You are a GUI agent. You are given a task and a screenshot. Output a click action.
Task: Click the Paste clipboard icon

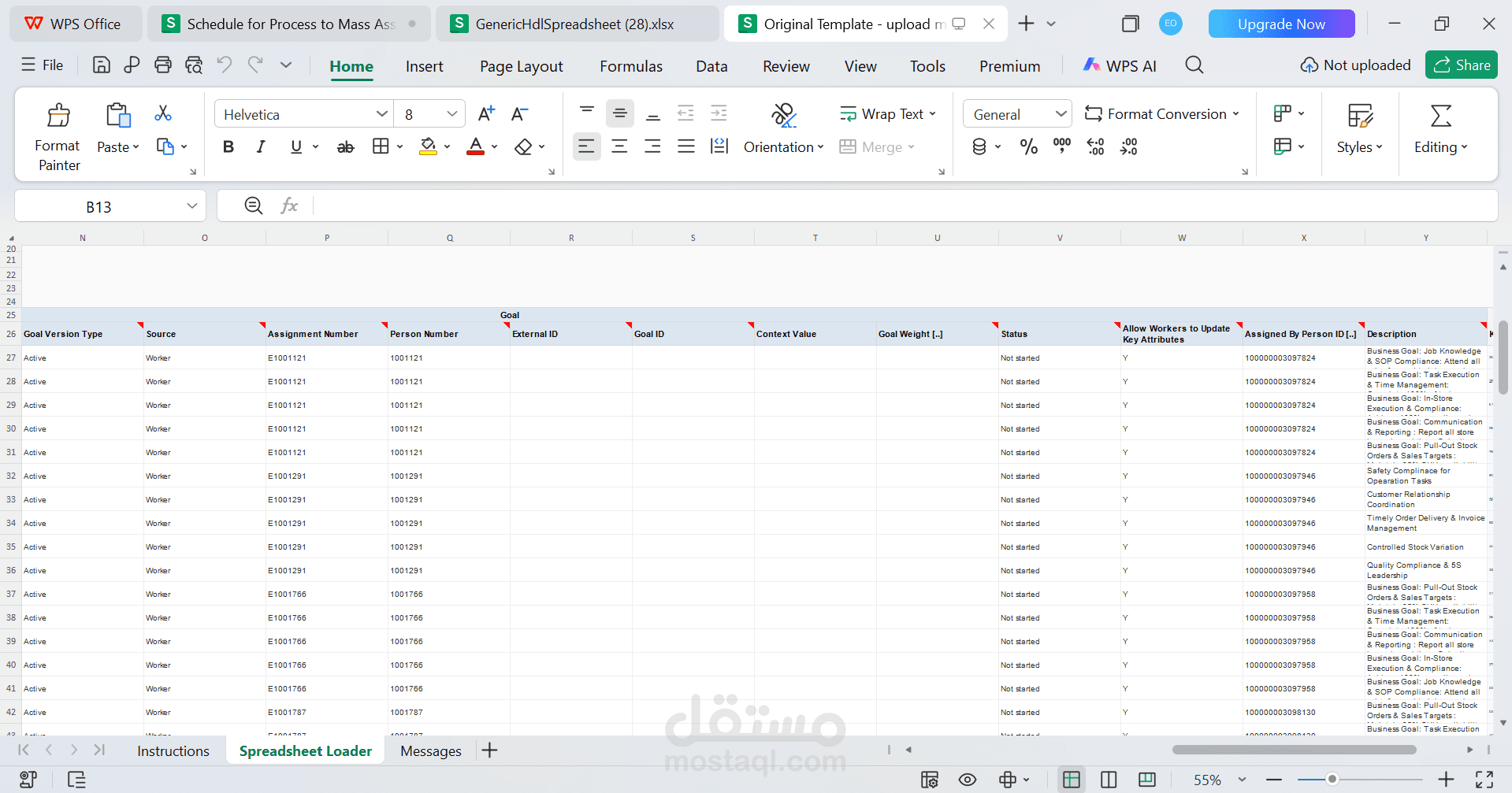click(x=118, y=115)
